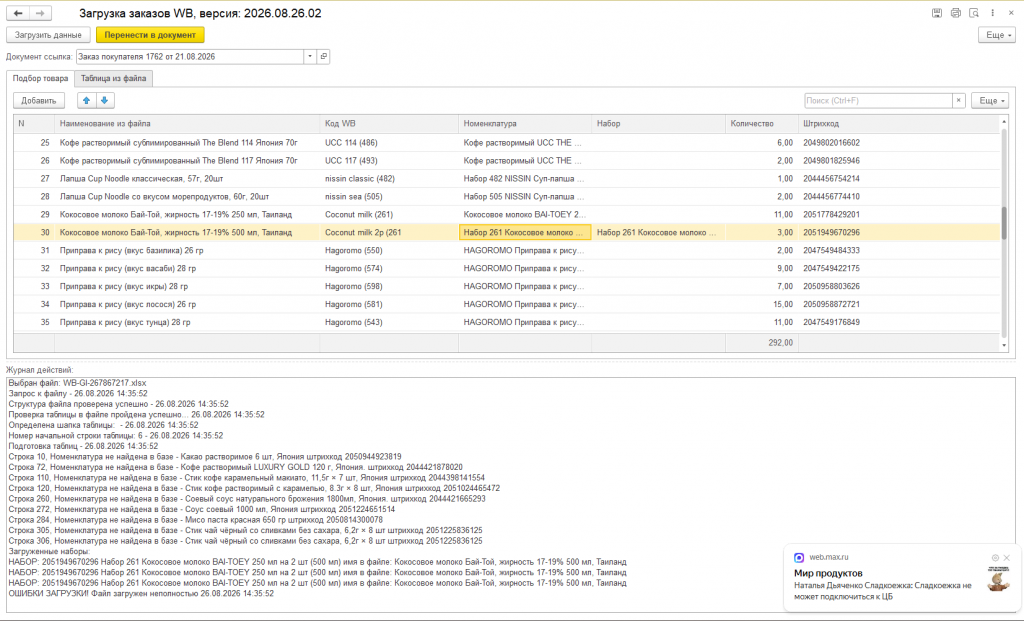The width and height of the screenshot is (1024, 621).
Task: Click the Перенести в документ button
Action: (x=150, y=35)
